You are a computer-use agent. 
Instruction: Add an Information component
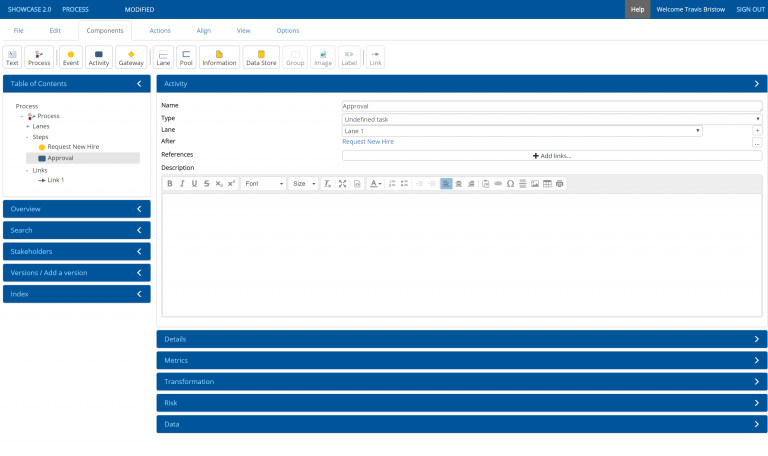[219, 57]
